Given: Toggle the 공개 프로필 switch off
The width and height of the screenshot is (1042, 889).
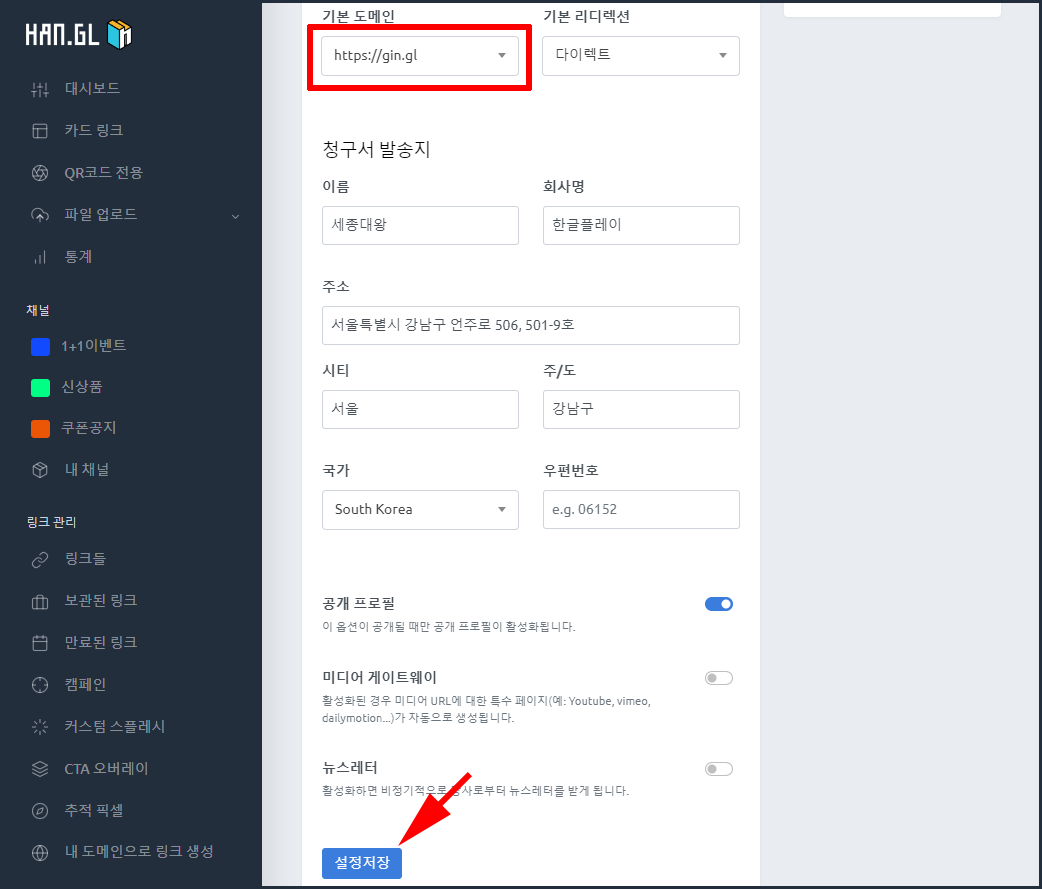Looking at the screenshot, I should [718, 604].
